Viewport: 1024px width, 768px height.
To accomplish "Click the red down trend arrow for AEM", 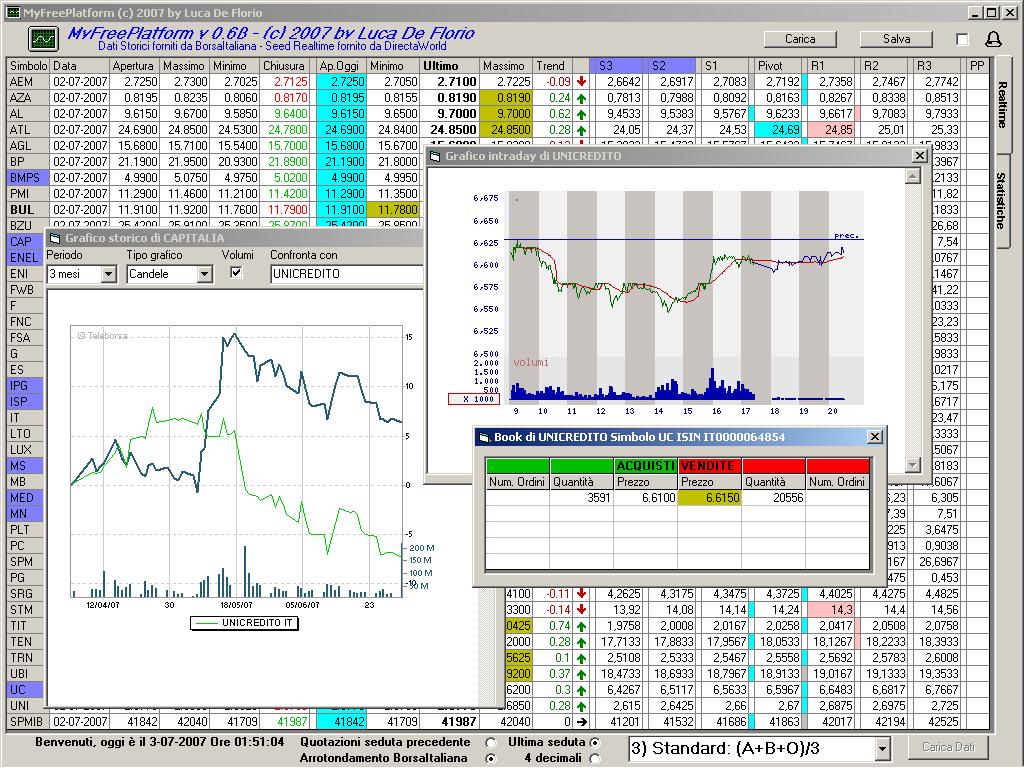I will pyautogui.click(x=581, y=82).
